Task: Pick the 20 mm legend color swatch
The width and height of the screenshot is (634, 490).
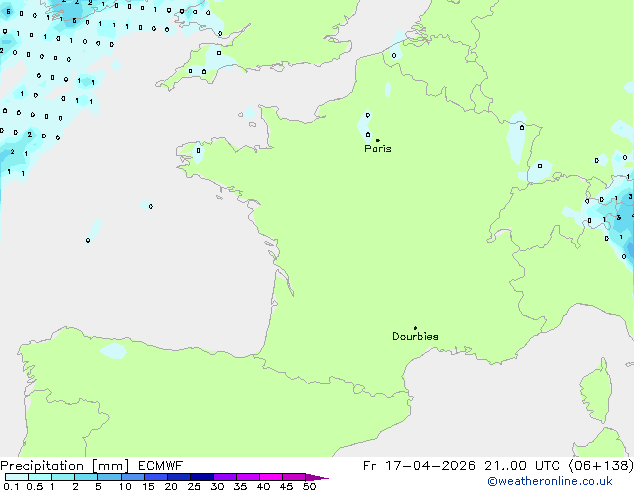Action: pos(179,477)
